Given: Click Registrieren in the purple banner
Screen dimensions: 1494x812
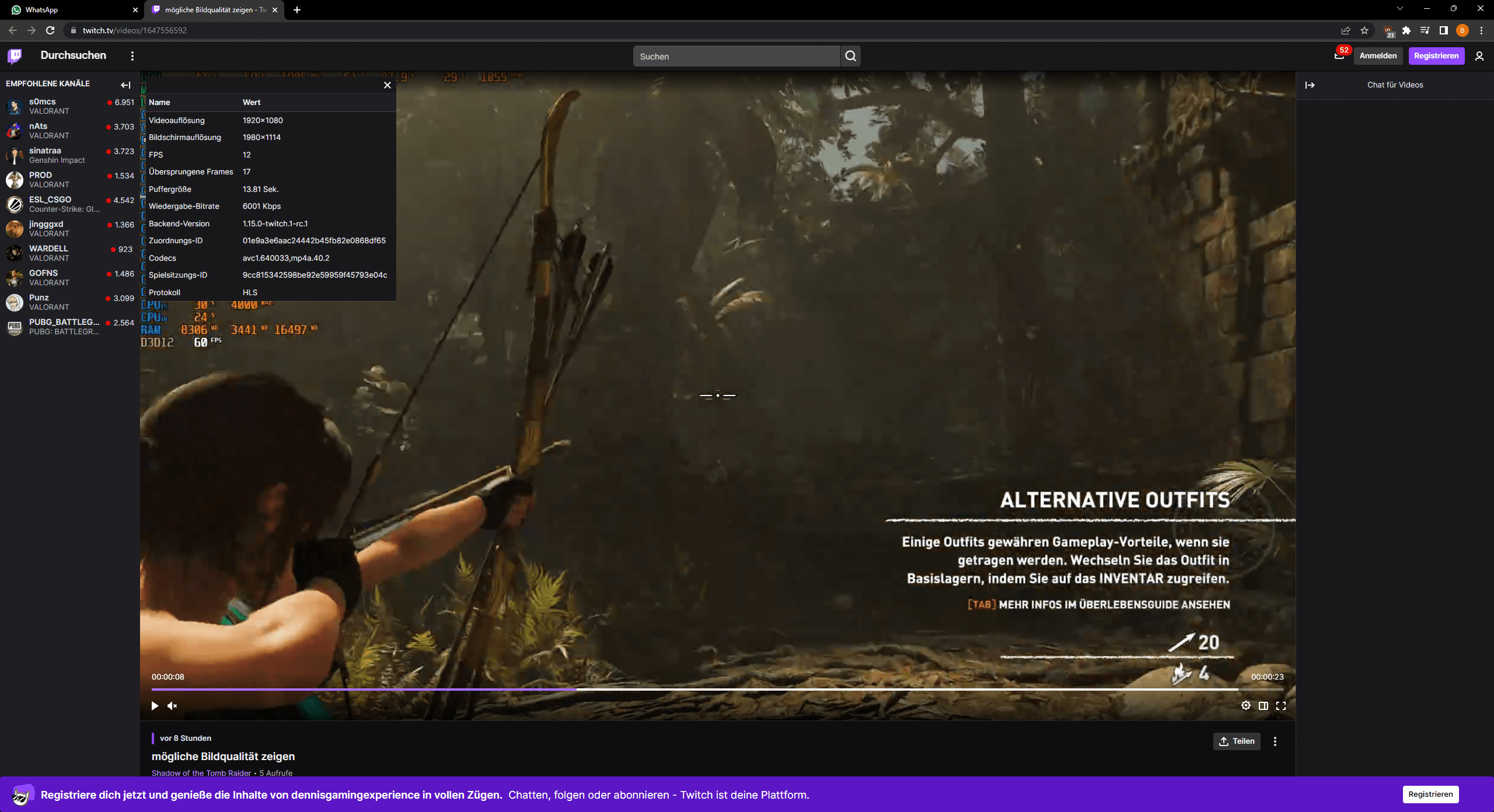Looking at the screenshot, I should point(1430,794).
